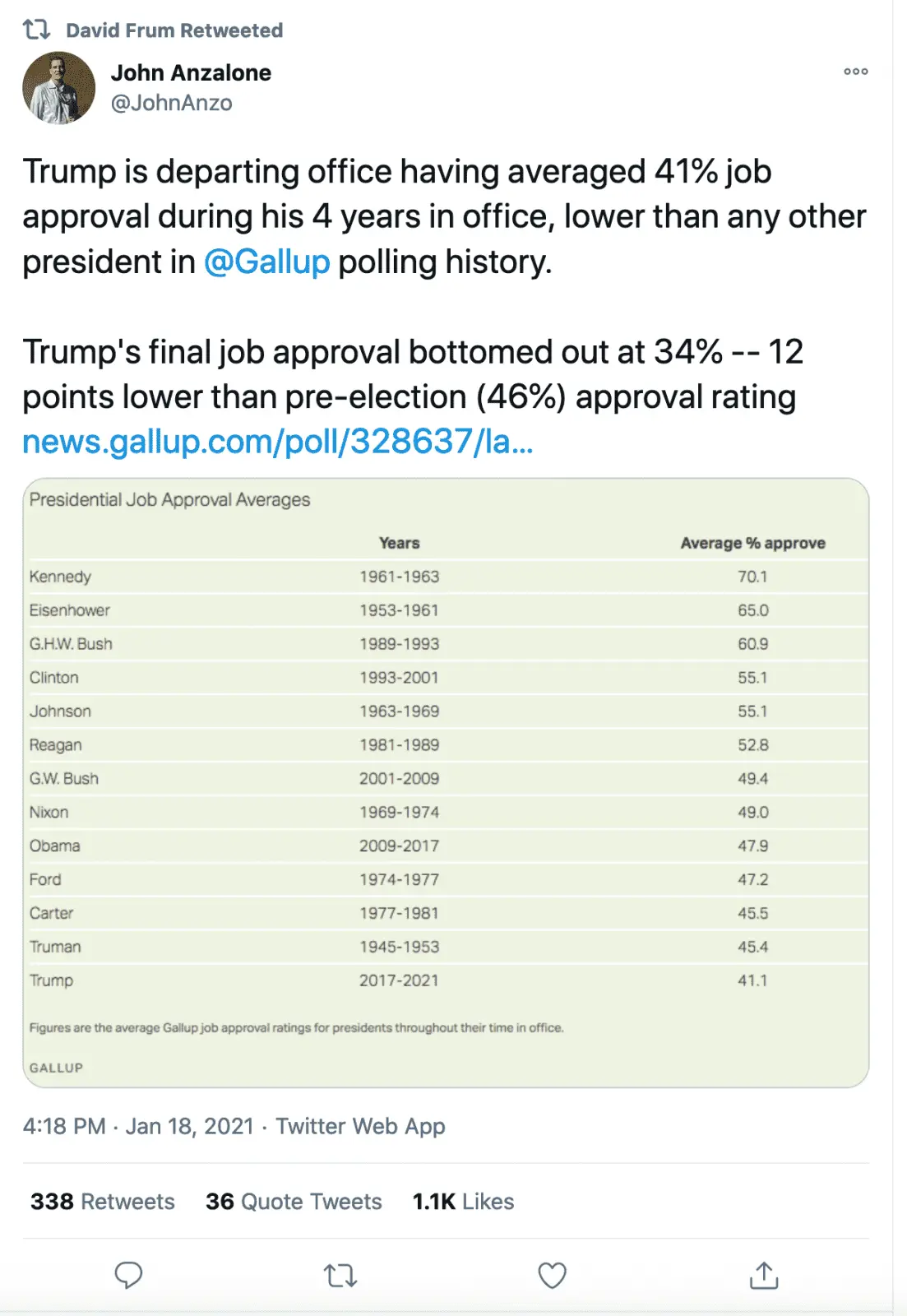Like the tweet with the heart icon
This screenshot has height=1316, width=907.
coord(552,1276)
